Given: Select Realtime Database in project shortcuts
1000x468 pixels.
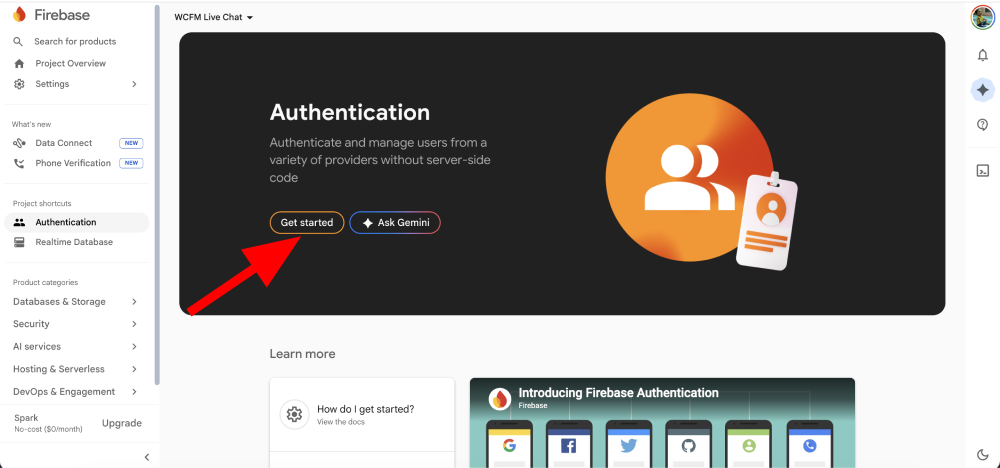Looking at the screenshot, I should [x=74, y=242].
